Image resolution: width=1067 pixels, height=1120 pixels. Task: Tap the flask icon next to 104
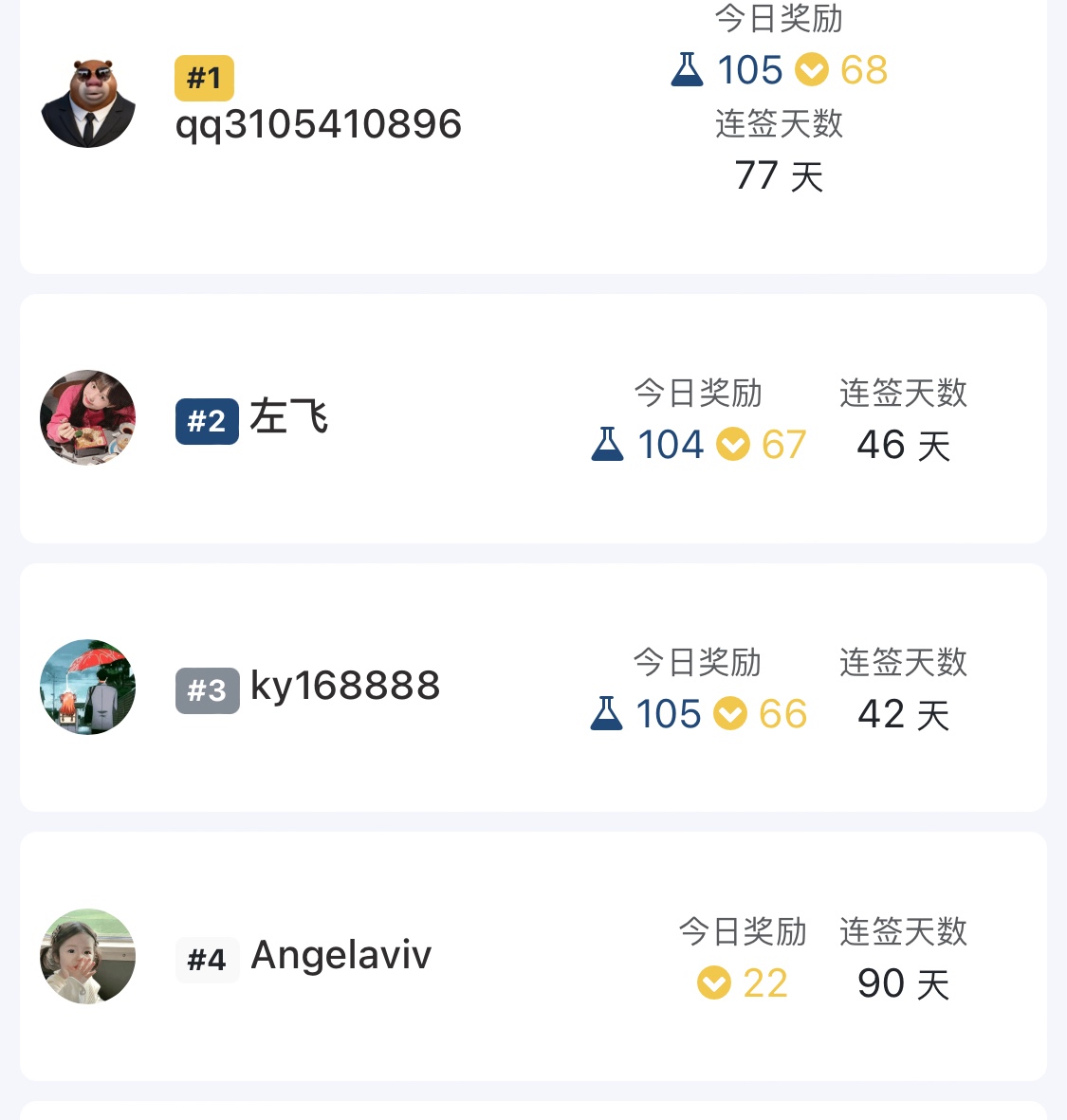click(x=607, y=445)
